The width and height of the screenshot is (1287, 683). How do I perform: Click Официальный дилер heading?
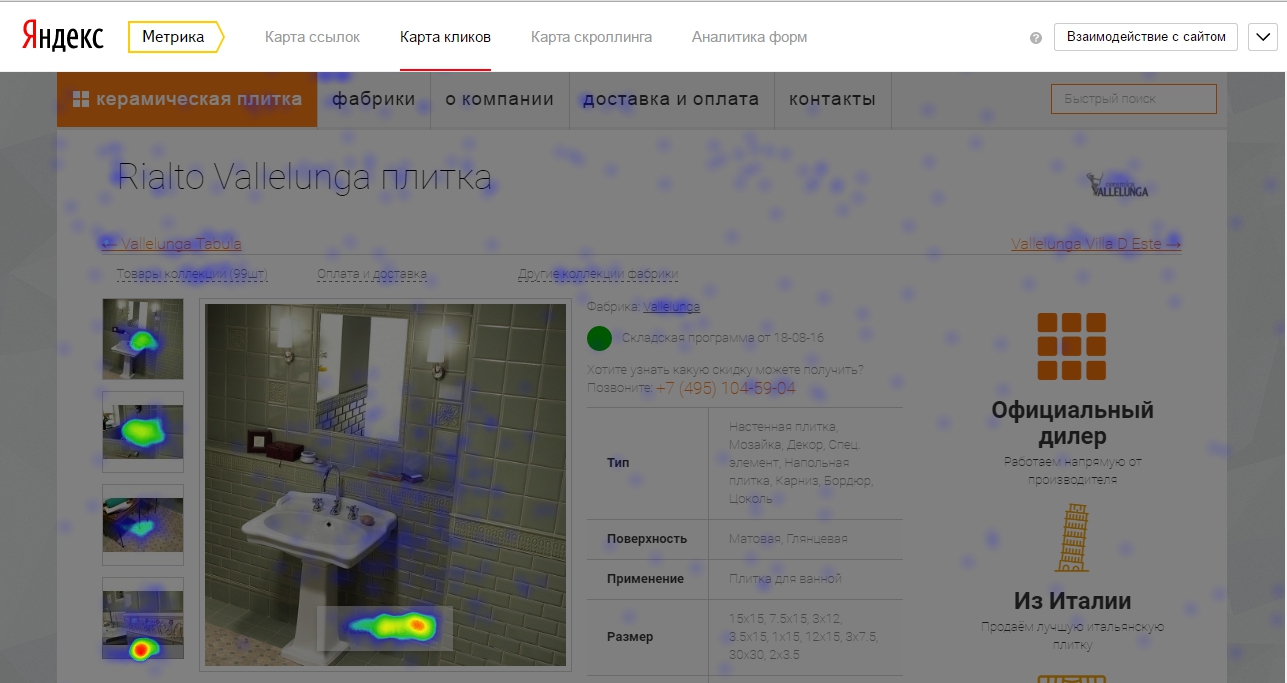tap(1072, 423)
